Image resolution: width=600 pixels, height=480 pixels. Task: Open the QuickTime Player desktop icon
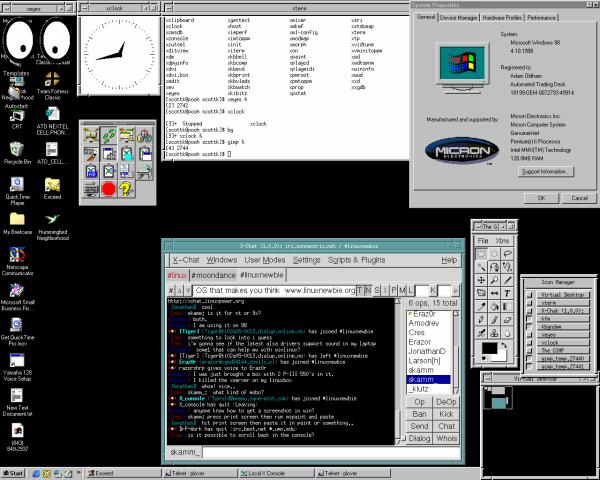[16, 183]
